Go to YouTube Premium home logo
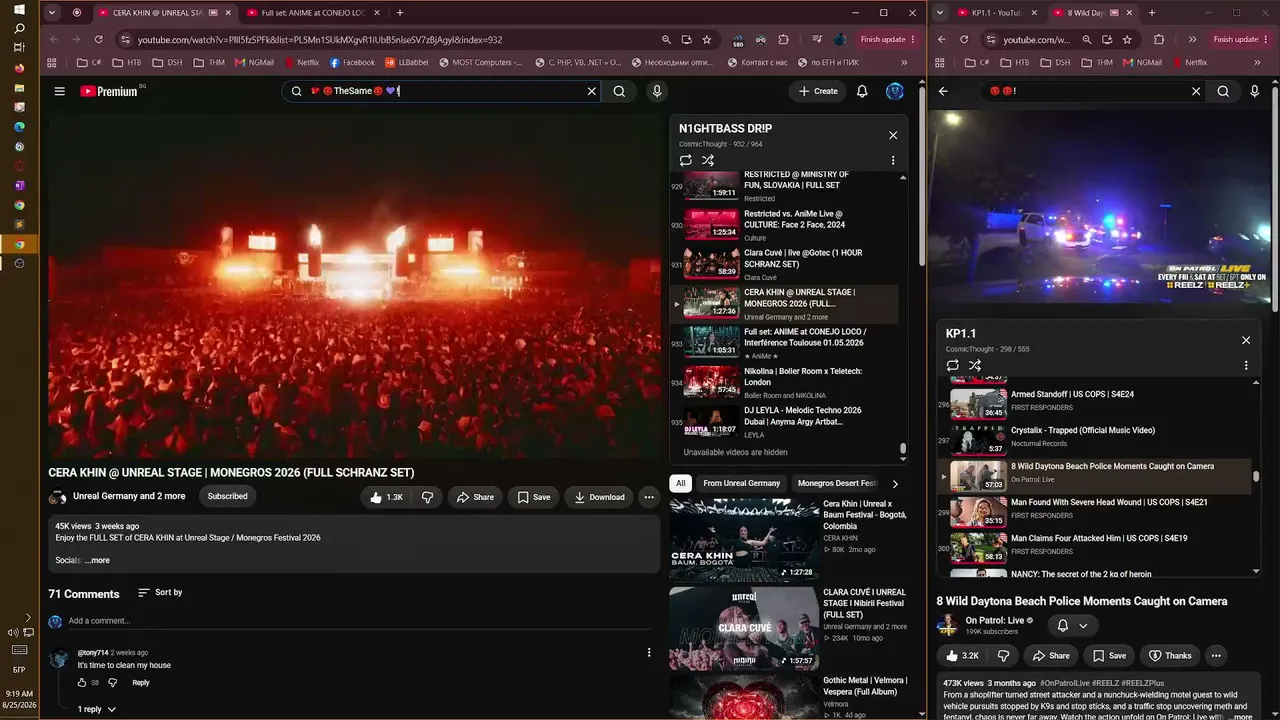The image size is (1280, 720). (108, 91)
